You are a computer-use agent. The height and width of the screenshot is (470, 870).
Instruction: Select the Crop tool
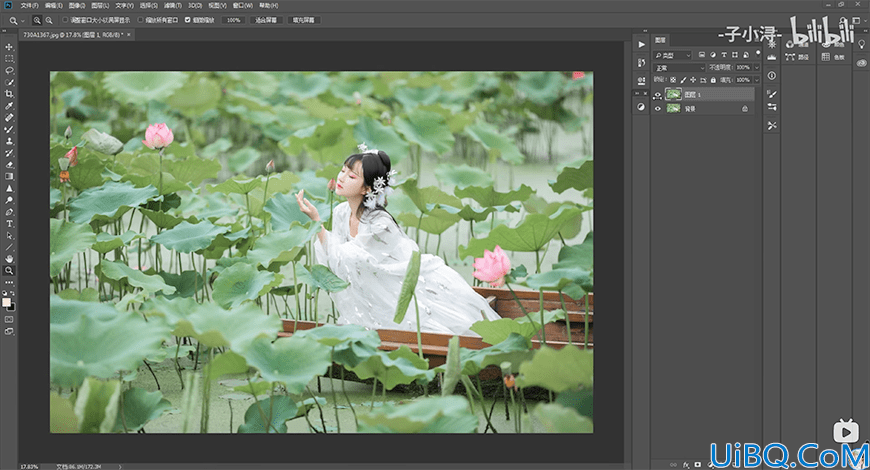(x=9, y=94)
